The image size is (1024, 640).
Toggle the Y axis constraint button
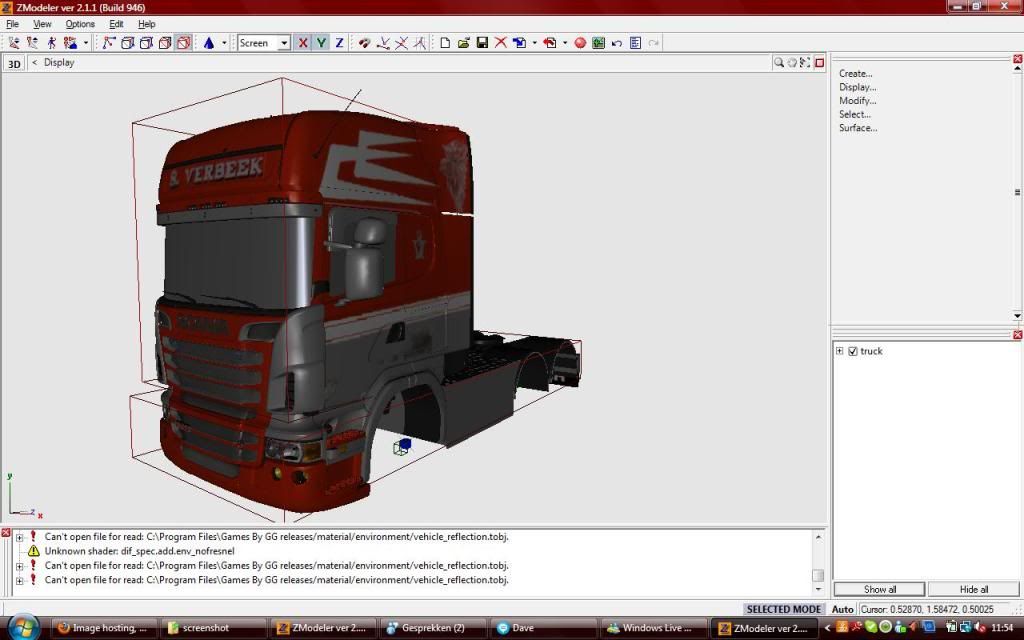point(321,43)
